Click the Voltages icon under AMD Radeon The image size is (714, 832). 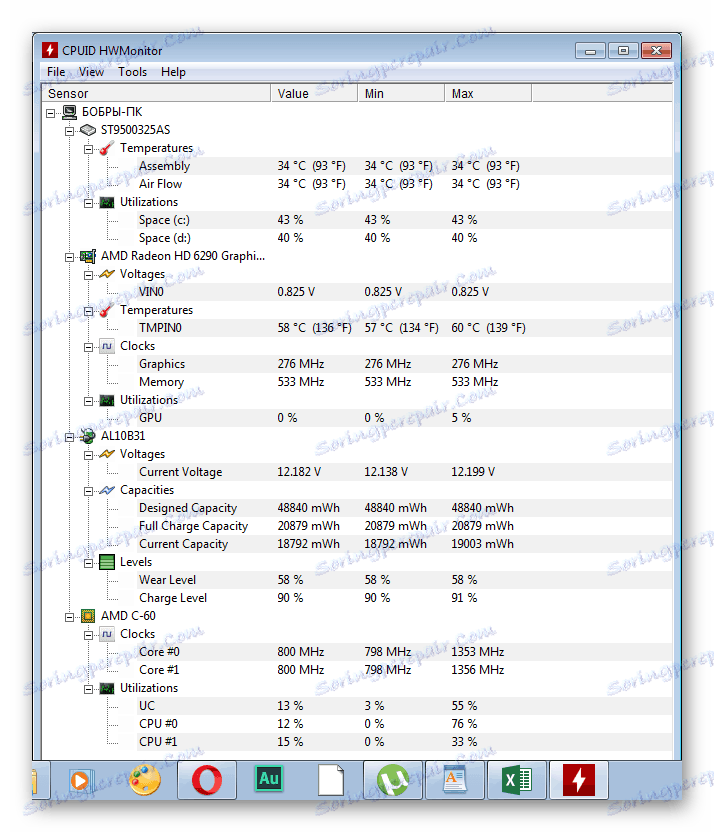click(x=107, y=274)
